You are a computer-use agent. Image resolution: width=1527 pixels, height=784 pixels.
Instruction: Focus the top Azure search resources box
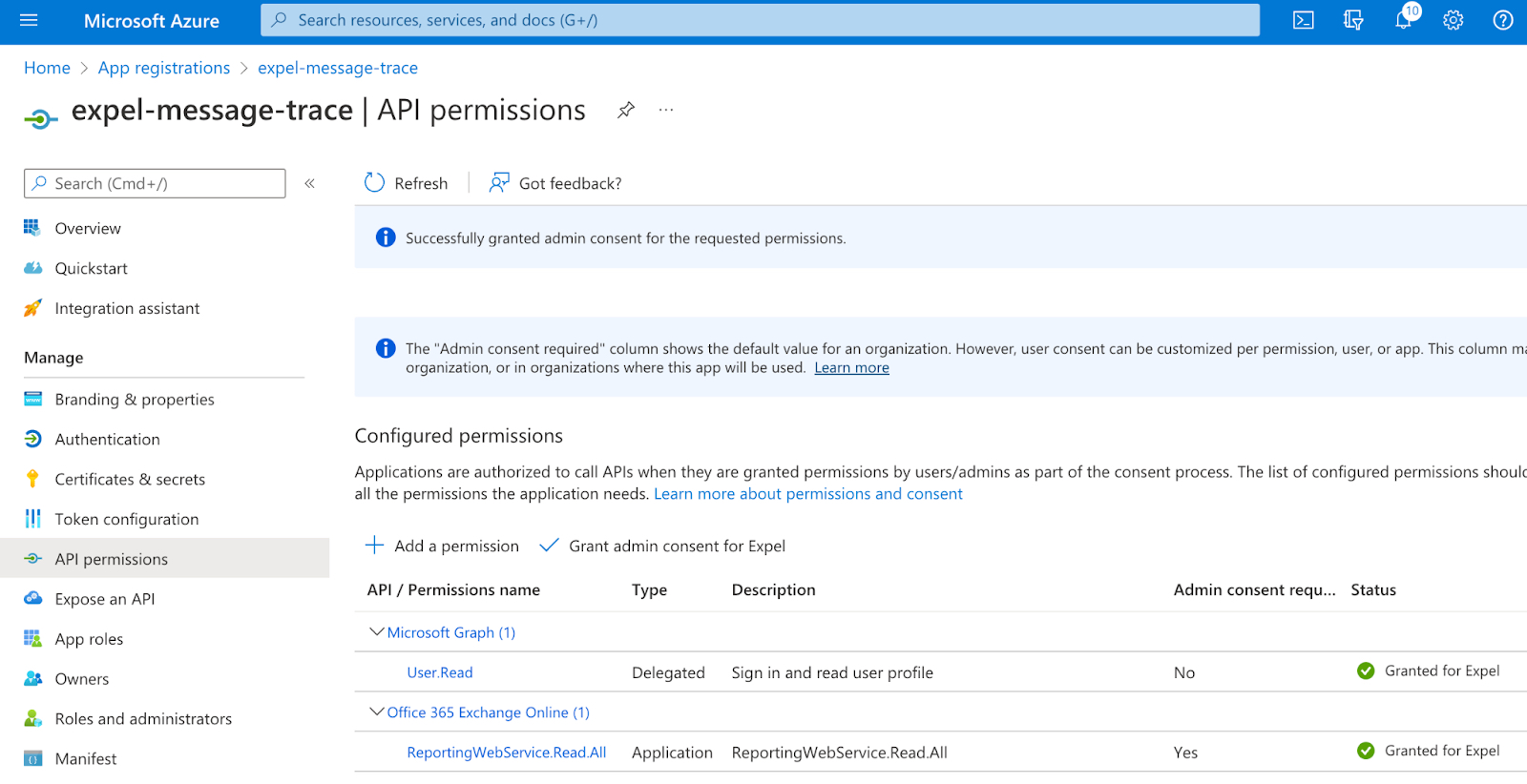click(x=760, y=20)
